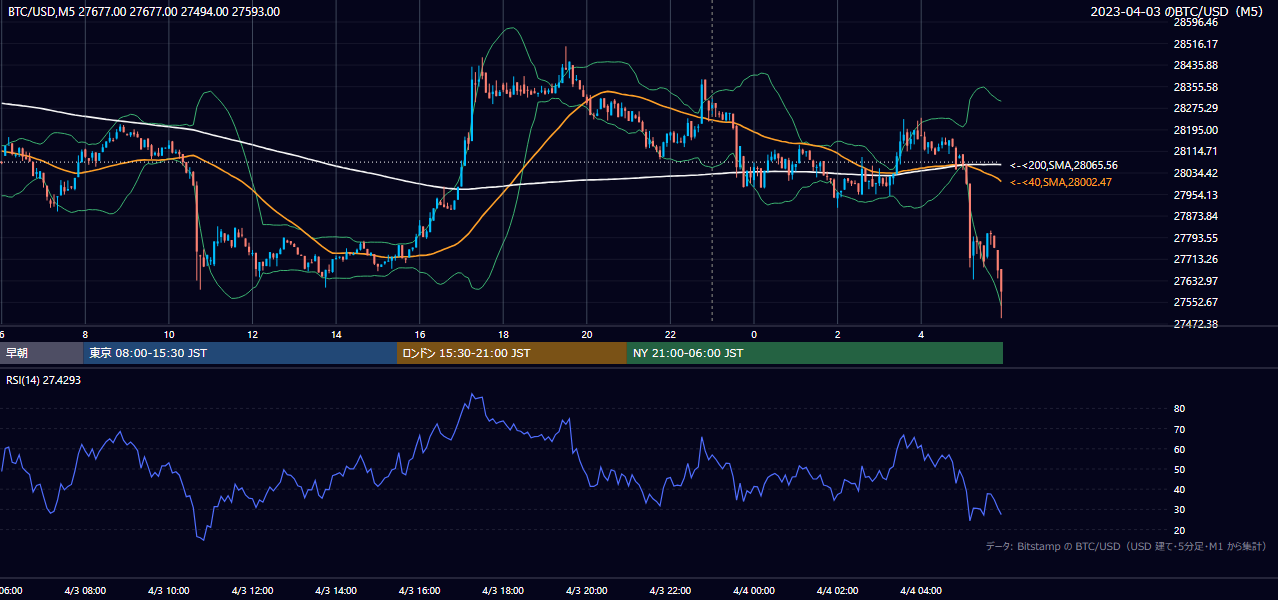
Task: Click the NY 21:00-06:00 JST session bar
Action: (x=815, y=353)
